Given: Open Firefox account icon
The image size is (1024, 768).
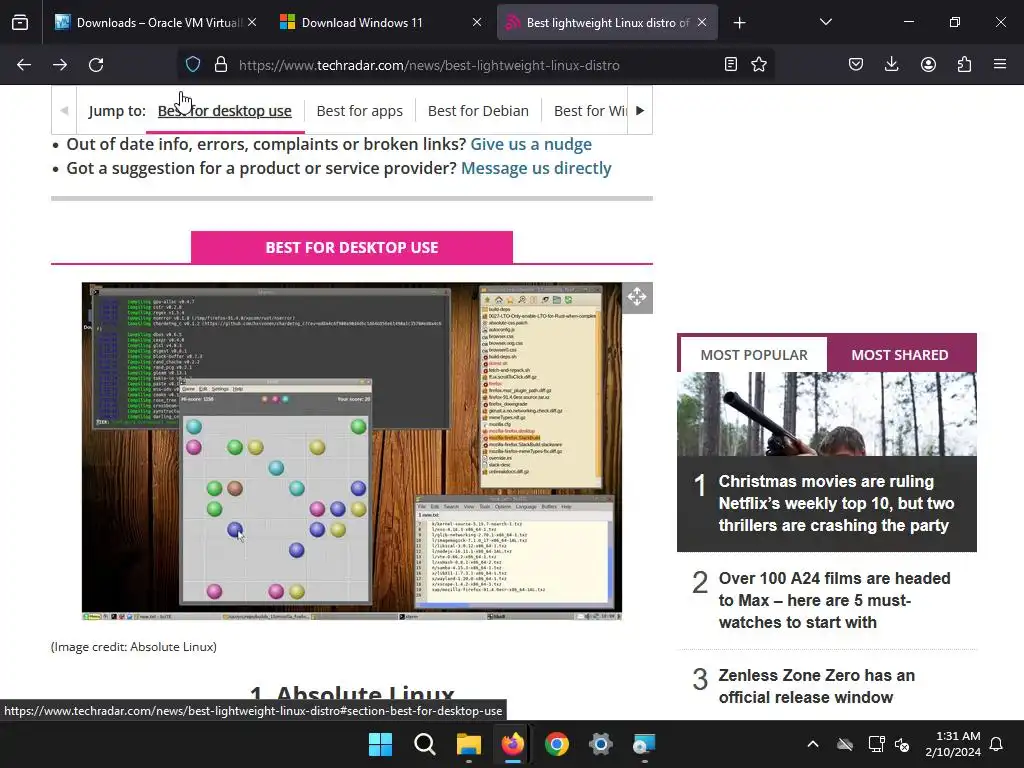Looking at the screenshot, I should pyautogui.click(x=928, y=65).
